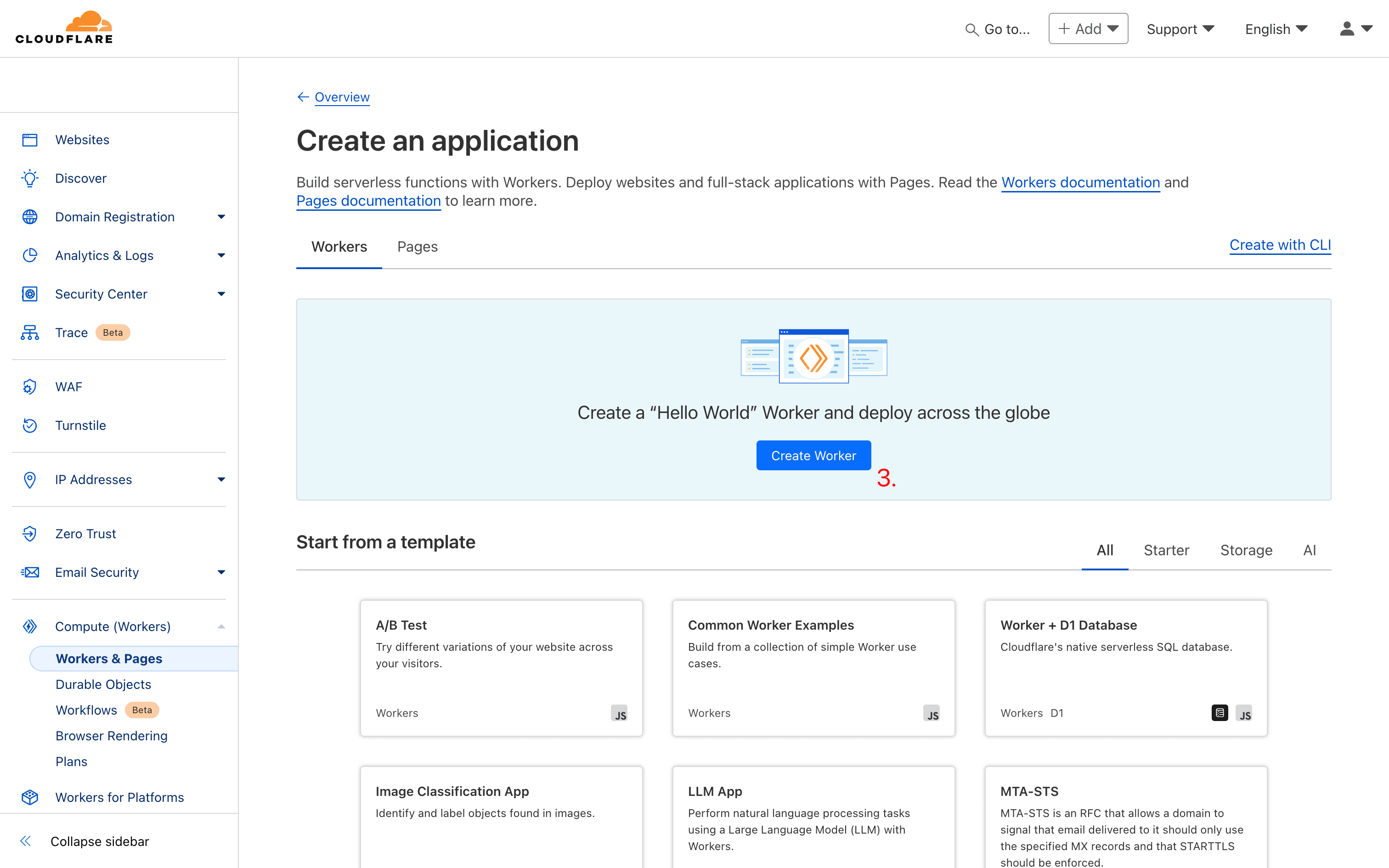
Task: Click the Email Security sidebar icon
Action: [30, 572]
